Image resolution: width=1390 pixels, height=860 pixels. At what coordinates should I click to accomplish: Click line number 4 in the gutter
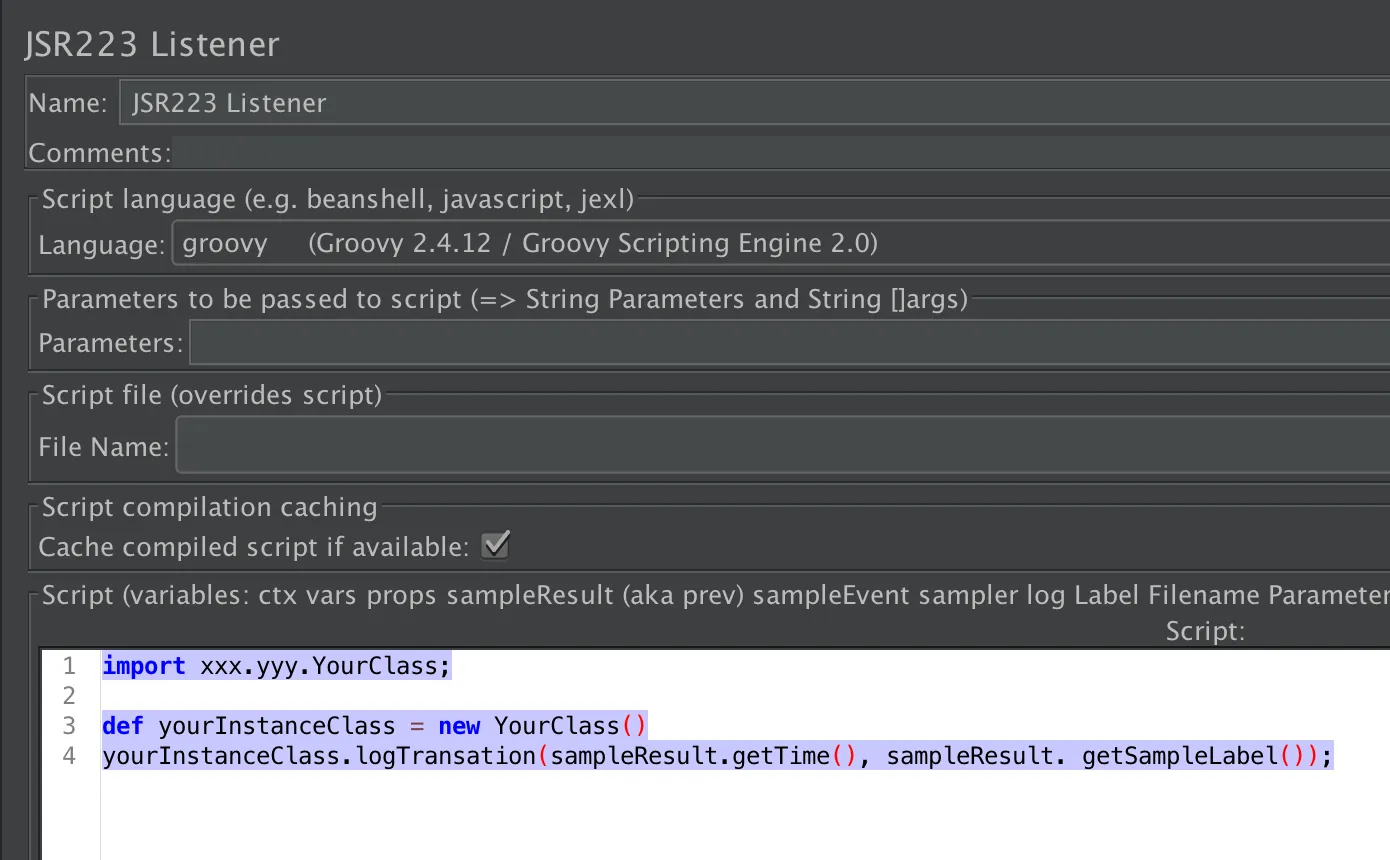point(69,756)
